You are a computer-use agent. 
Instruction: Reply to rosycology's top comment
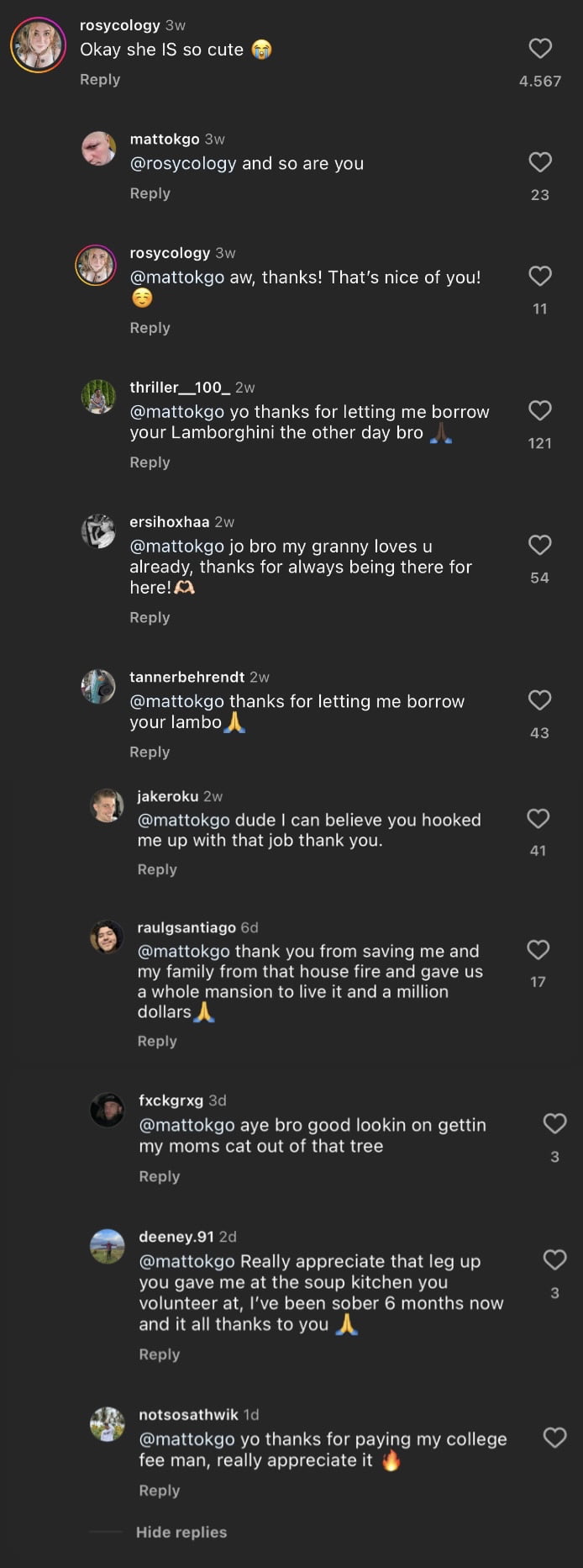[100, 79]
